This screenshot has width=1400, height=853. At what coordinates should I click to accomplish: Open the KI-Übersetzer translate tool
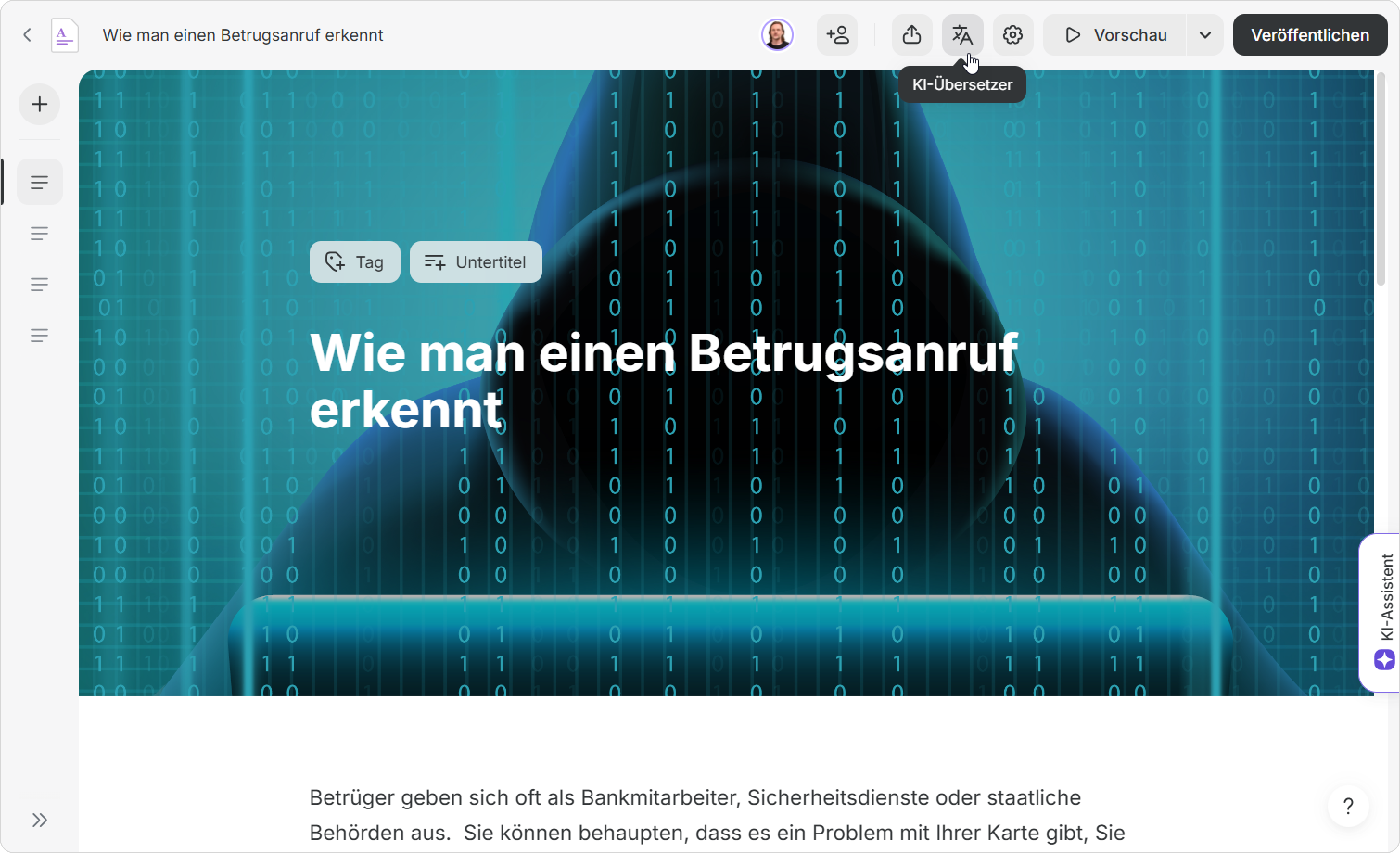(x=962, y=35)
